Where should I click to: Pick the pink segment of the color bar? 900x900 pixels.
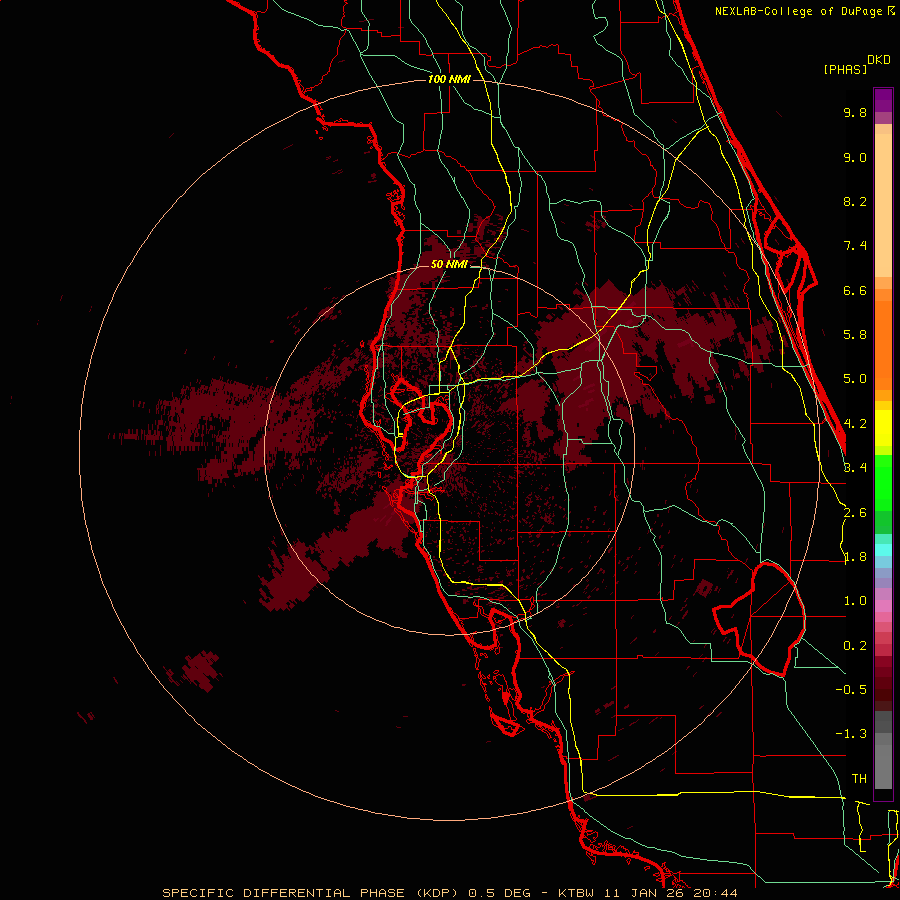click(883, 606)
